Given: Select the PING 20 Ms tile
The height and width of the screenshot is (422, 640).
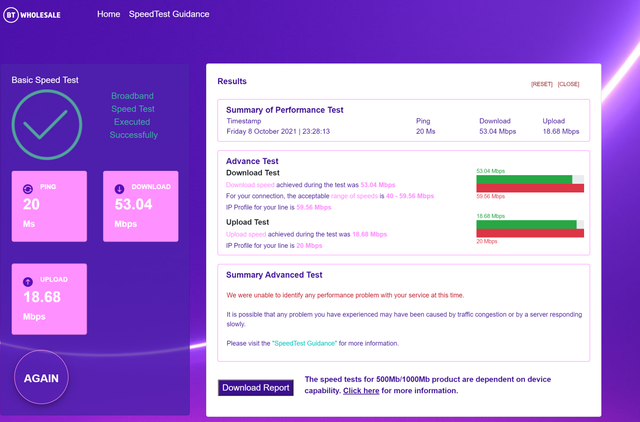Looking at the screenshot, I should click(x=49, y=206).
